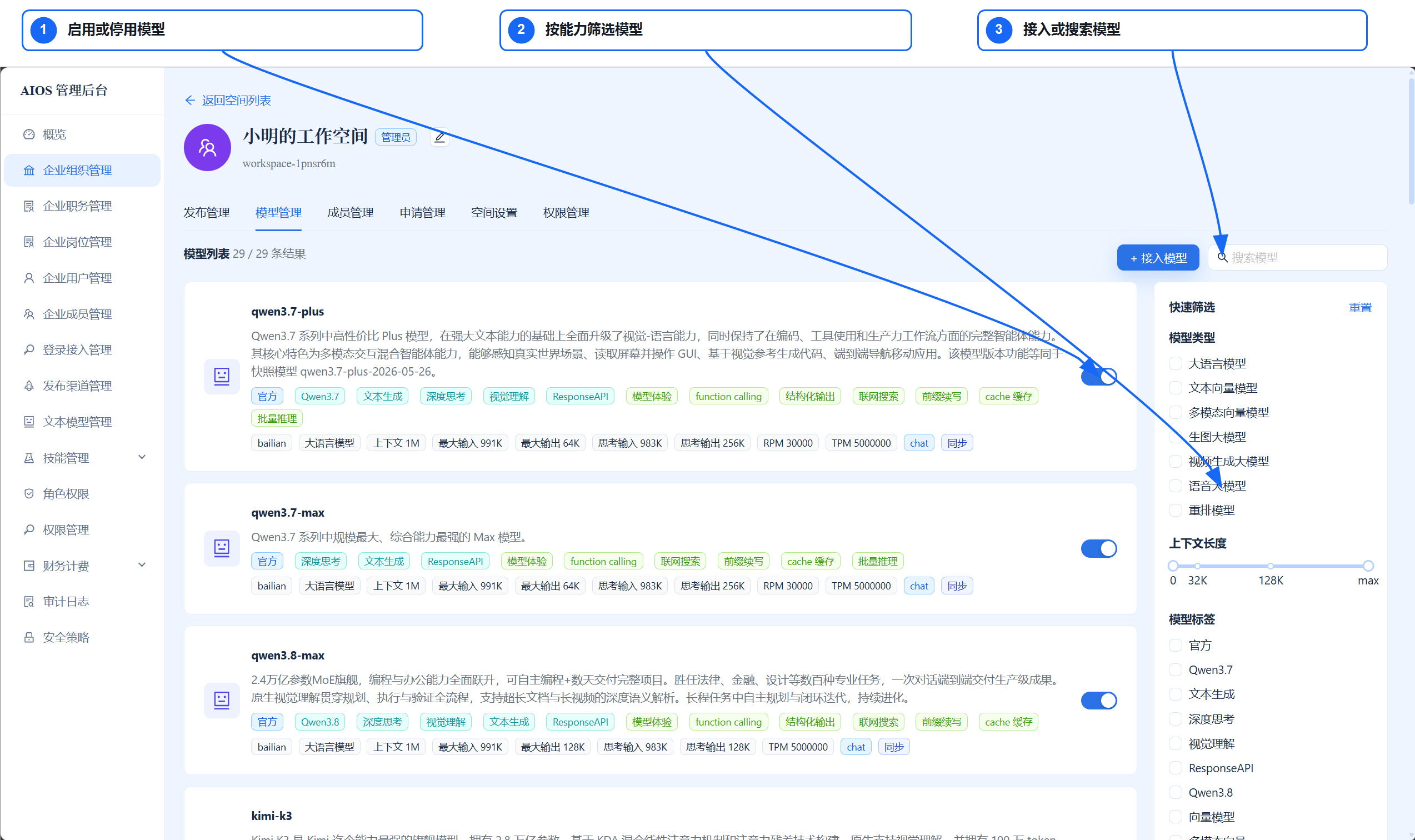
Task: Check the ResponseAPI tag filter checkbox
Action: click(1176, 768)
